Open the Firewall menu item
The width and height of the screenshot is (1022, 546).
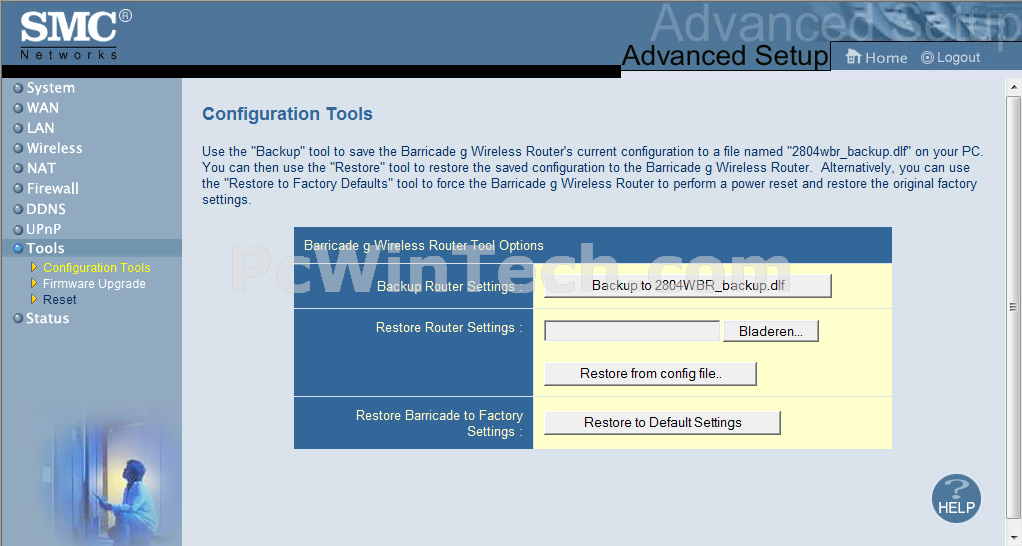click(53, 188)
